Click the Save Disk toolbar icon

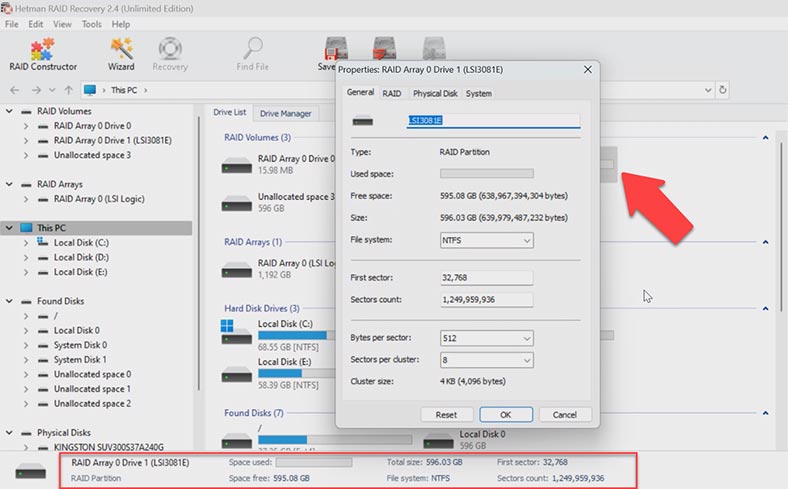pos(335,48)
